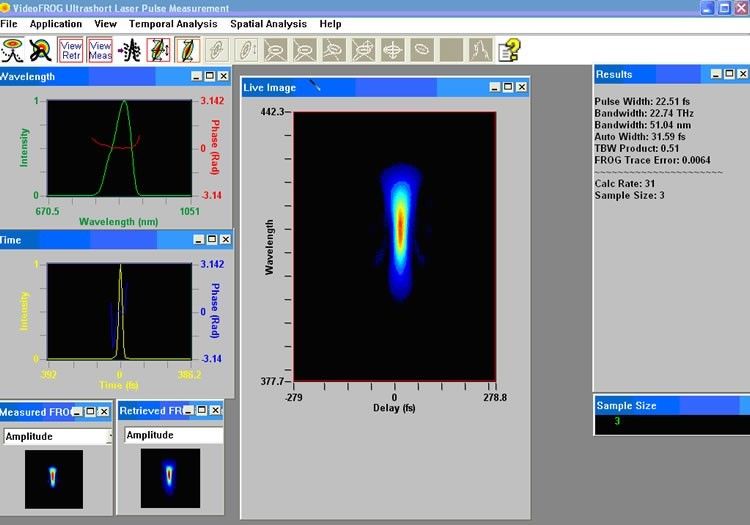
Task: Click the grayed-out ellipse with crosshair icon
Action: (393, 50)
